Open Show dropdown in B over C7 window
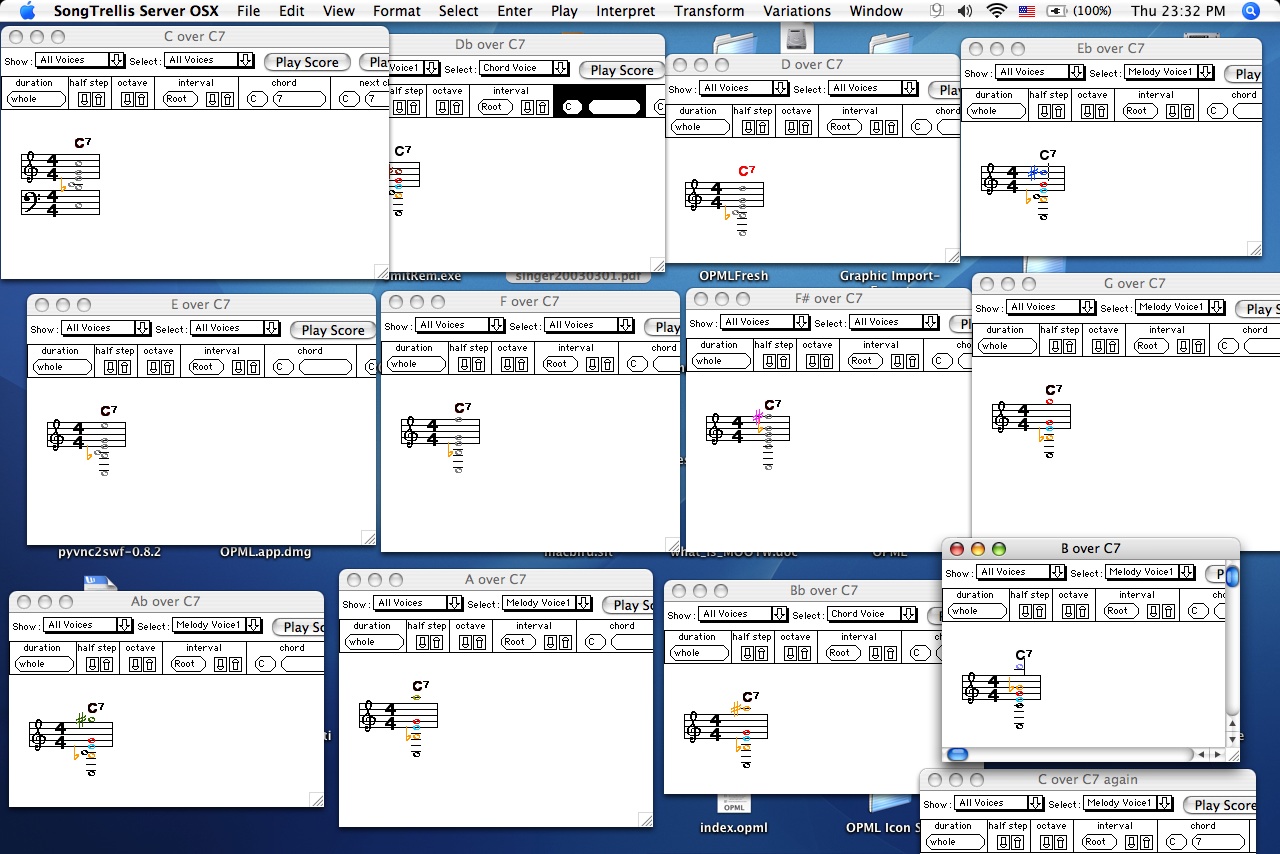1280x854 pixels. (1021, 572)
